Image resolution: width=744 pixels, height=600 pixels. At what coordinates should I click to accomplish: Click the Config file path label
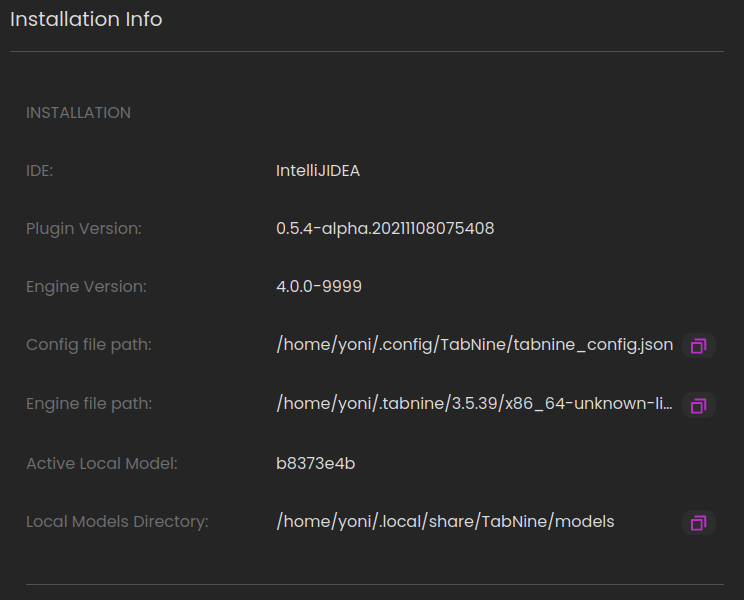point(89,345)
